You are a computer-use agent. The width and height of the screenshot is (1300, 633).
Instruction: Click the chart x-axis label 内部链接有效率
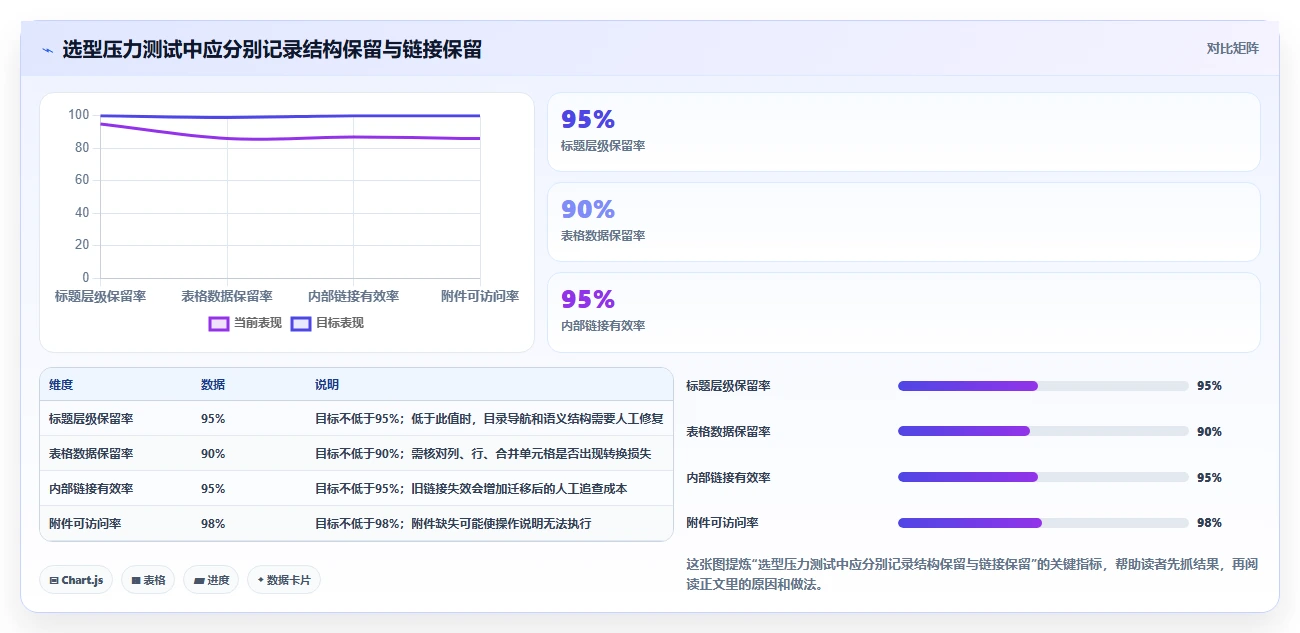click(353, 296)
